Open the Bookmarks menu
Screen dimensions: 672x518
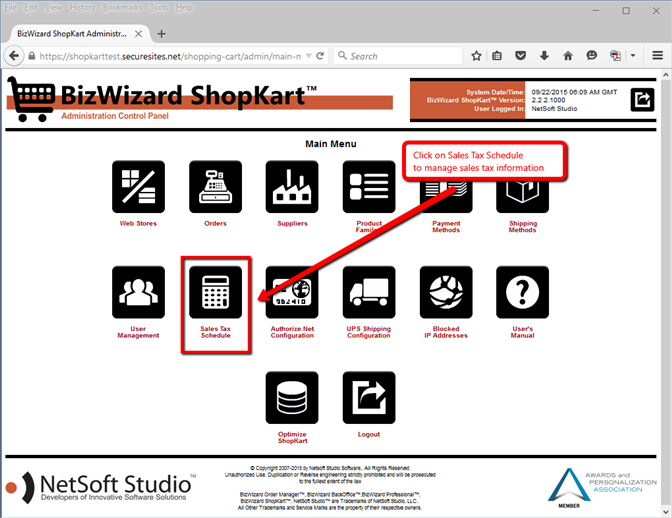pos(122,8)
